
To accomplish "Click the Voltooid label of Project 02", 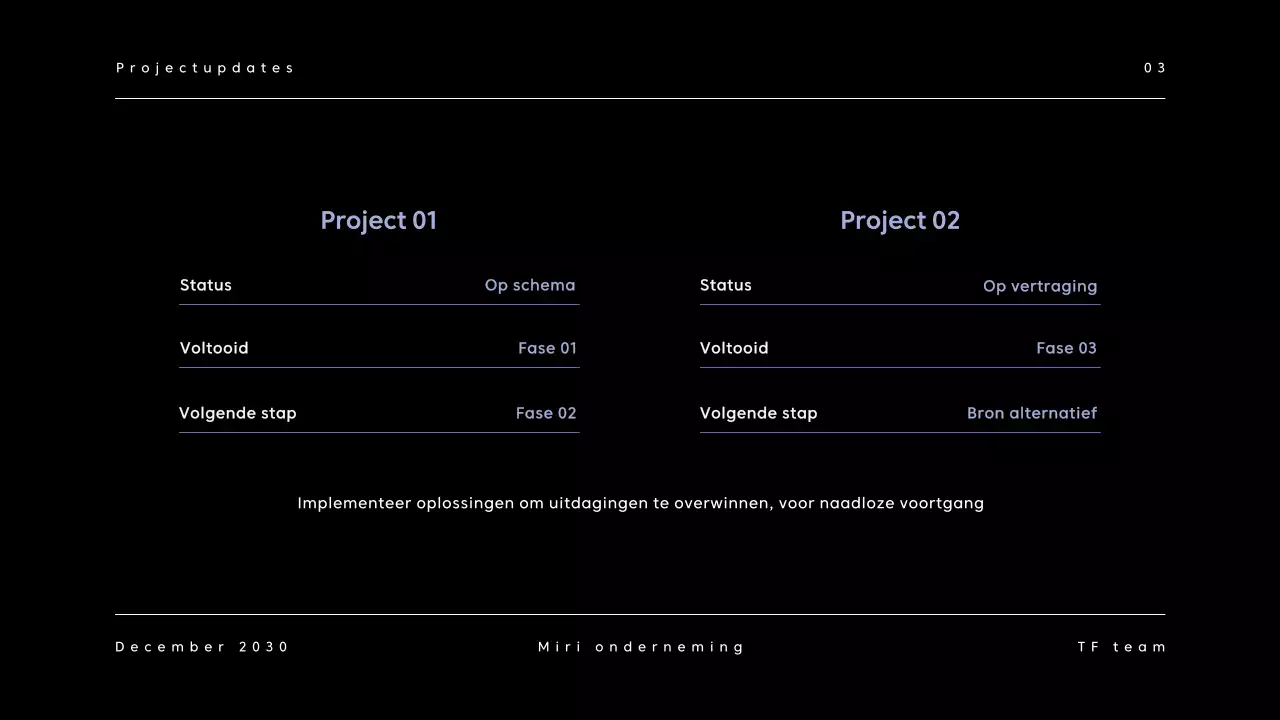I will point(734,348).
